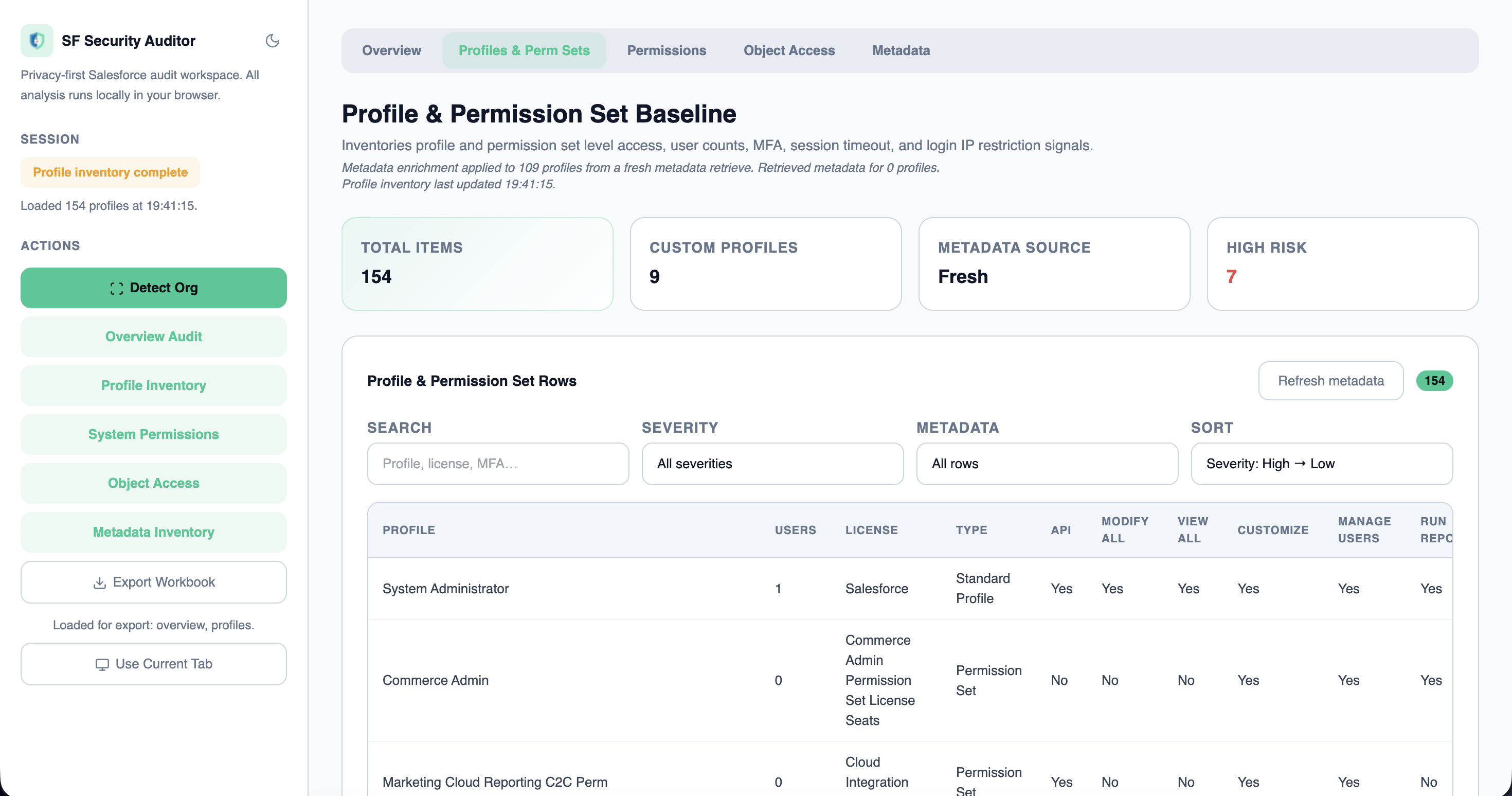The height and width of the screenshot is (796, 1512).
Task: Click System Administrator users count 1
Action: tap(778, 589)
